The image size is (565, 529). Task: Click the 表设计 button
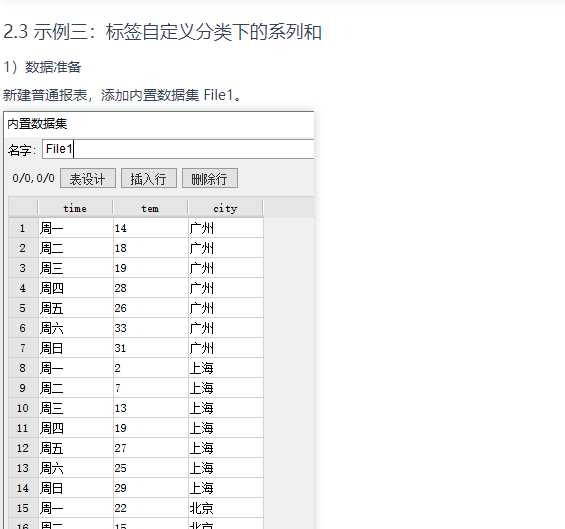(x=88, y=178)
